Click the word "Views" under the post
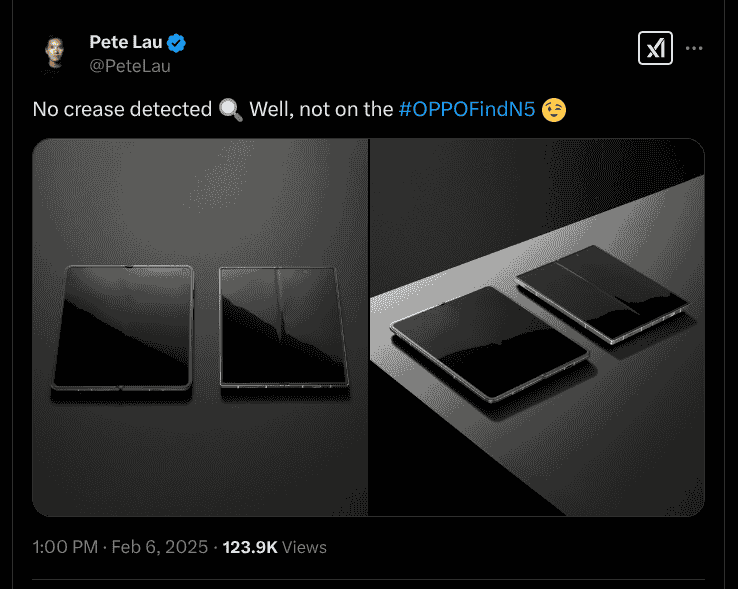The width and height of the screenshot is (738, 589). tap(305, 547)
